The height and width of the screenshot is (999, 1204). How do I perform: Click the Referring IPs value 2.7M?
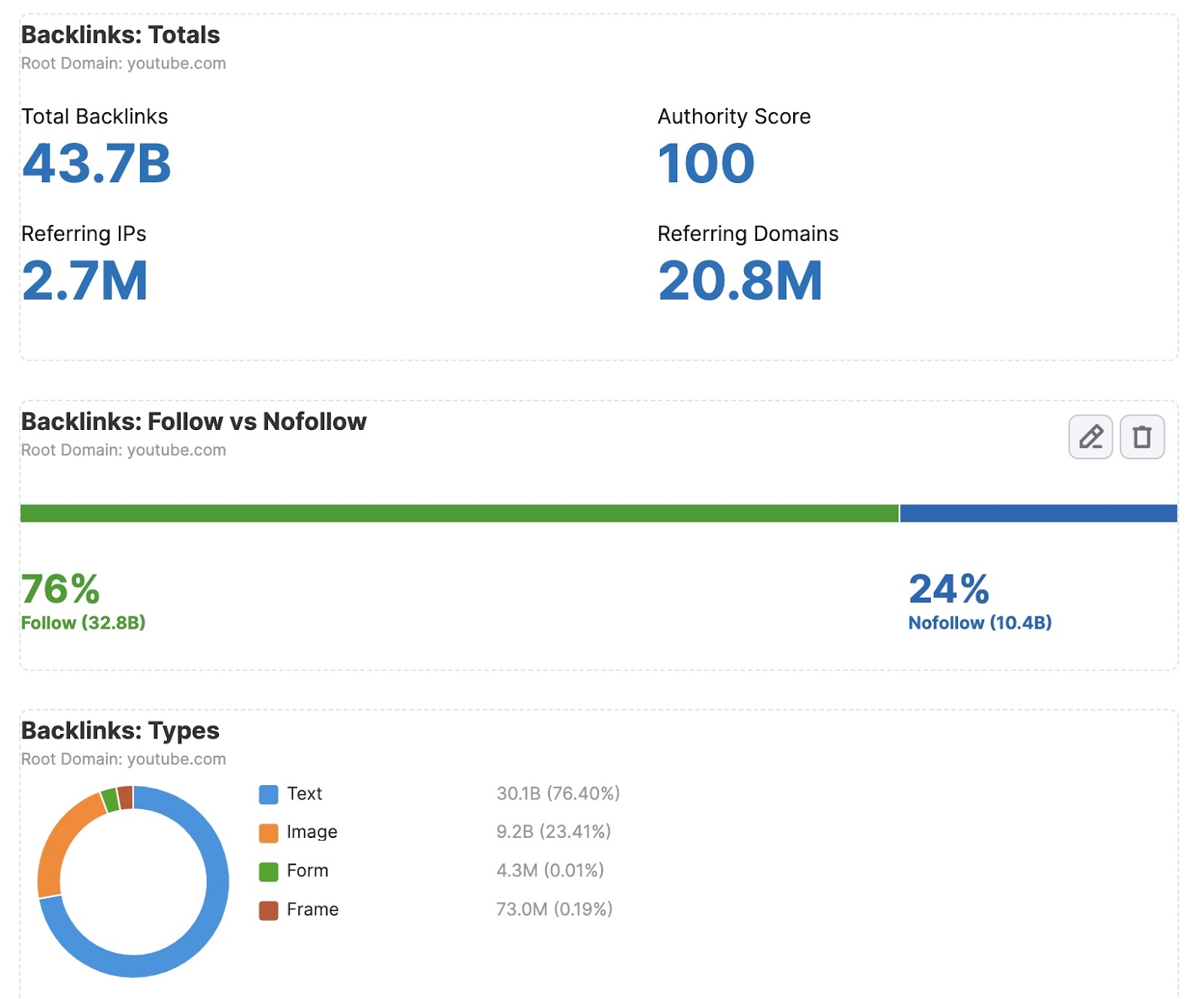[x=85, y=282]
